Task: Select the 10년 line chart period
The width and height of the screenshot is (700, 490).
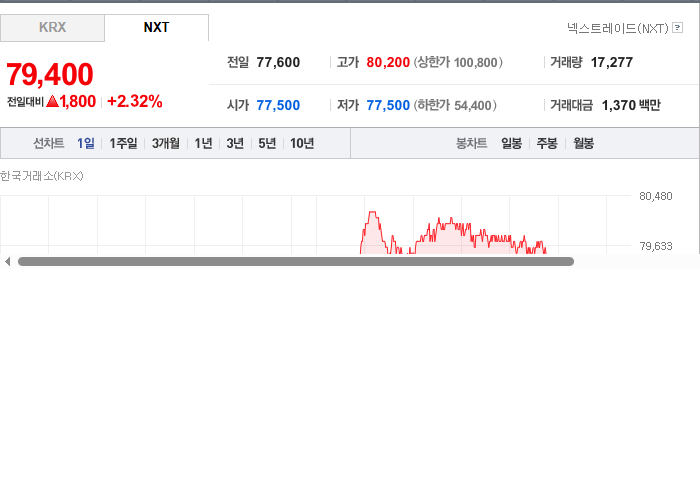Action: point(302,143)
